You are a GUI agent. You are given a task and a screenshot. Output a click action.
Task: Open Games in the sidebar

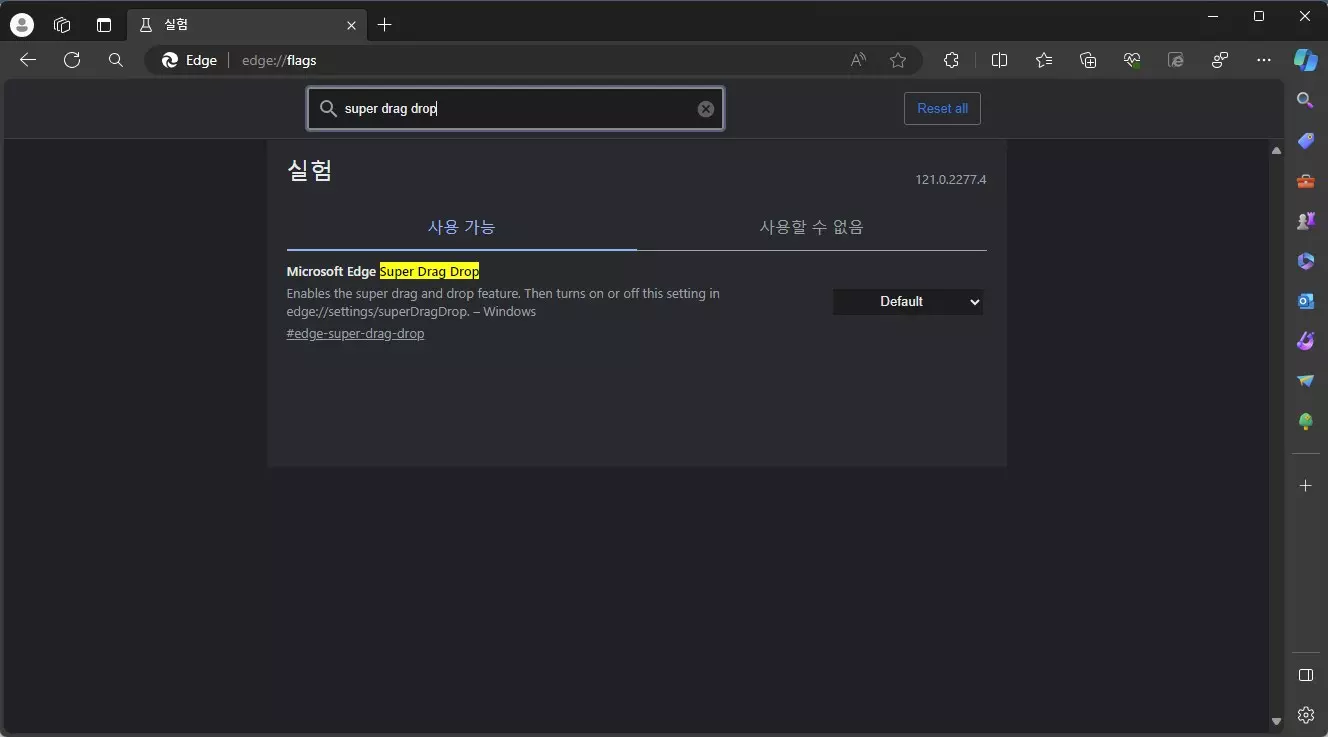(x=1305, y=220)
